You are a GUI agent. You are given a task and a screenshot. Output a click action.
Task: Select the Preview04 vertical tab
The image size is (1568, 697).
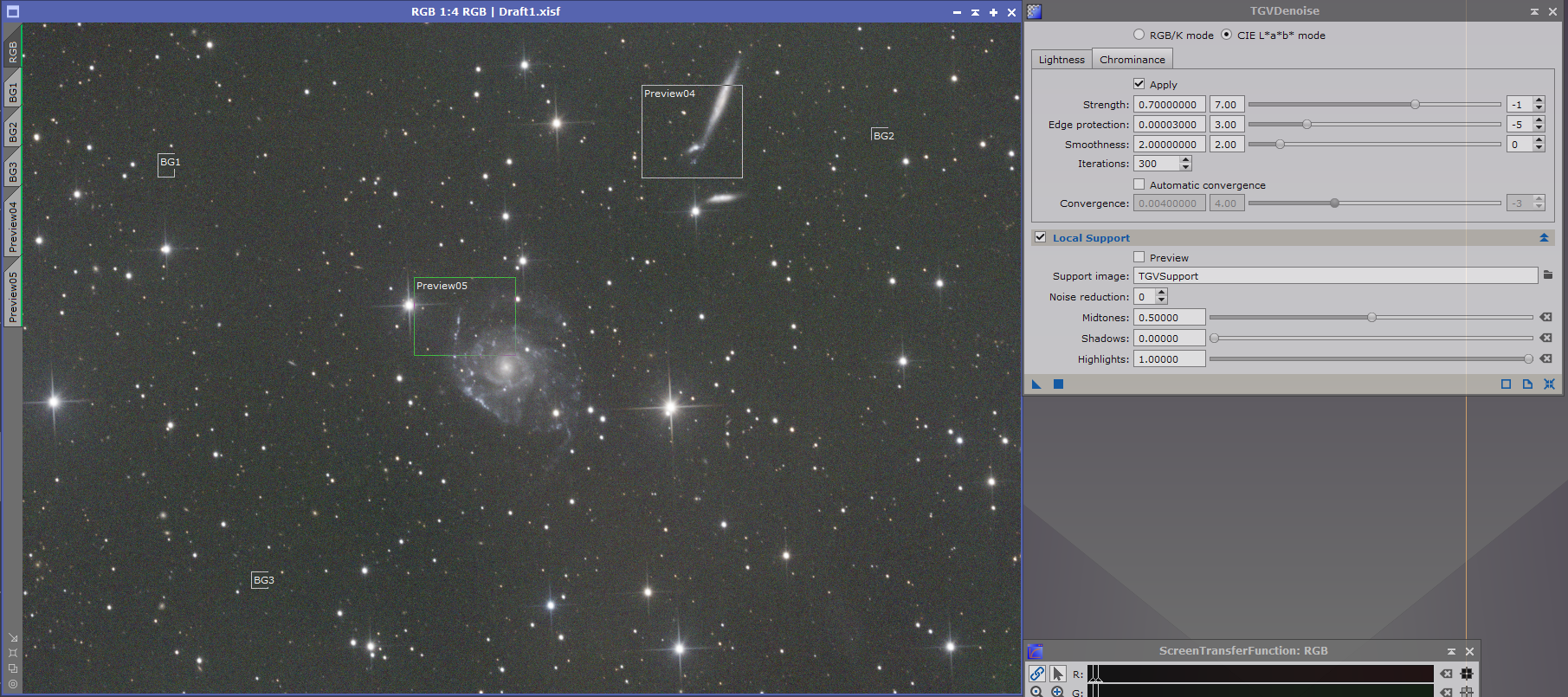tap(12, 227)
